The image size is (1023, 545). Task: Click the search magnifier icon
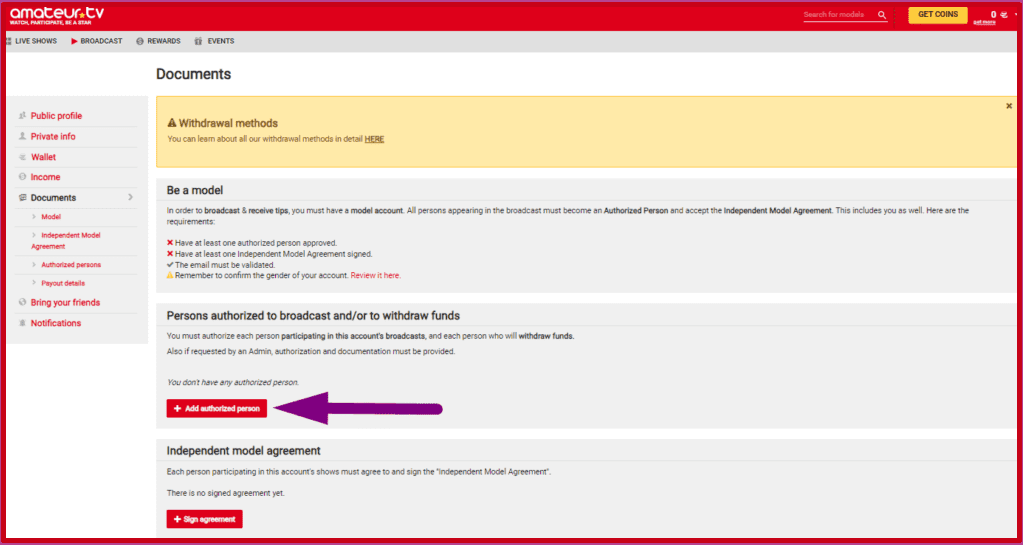click(881, 15)
